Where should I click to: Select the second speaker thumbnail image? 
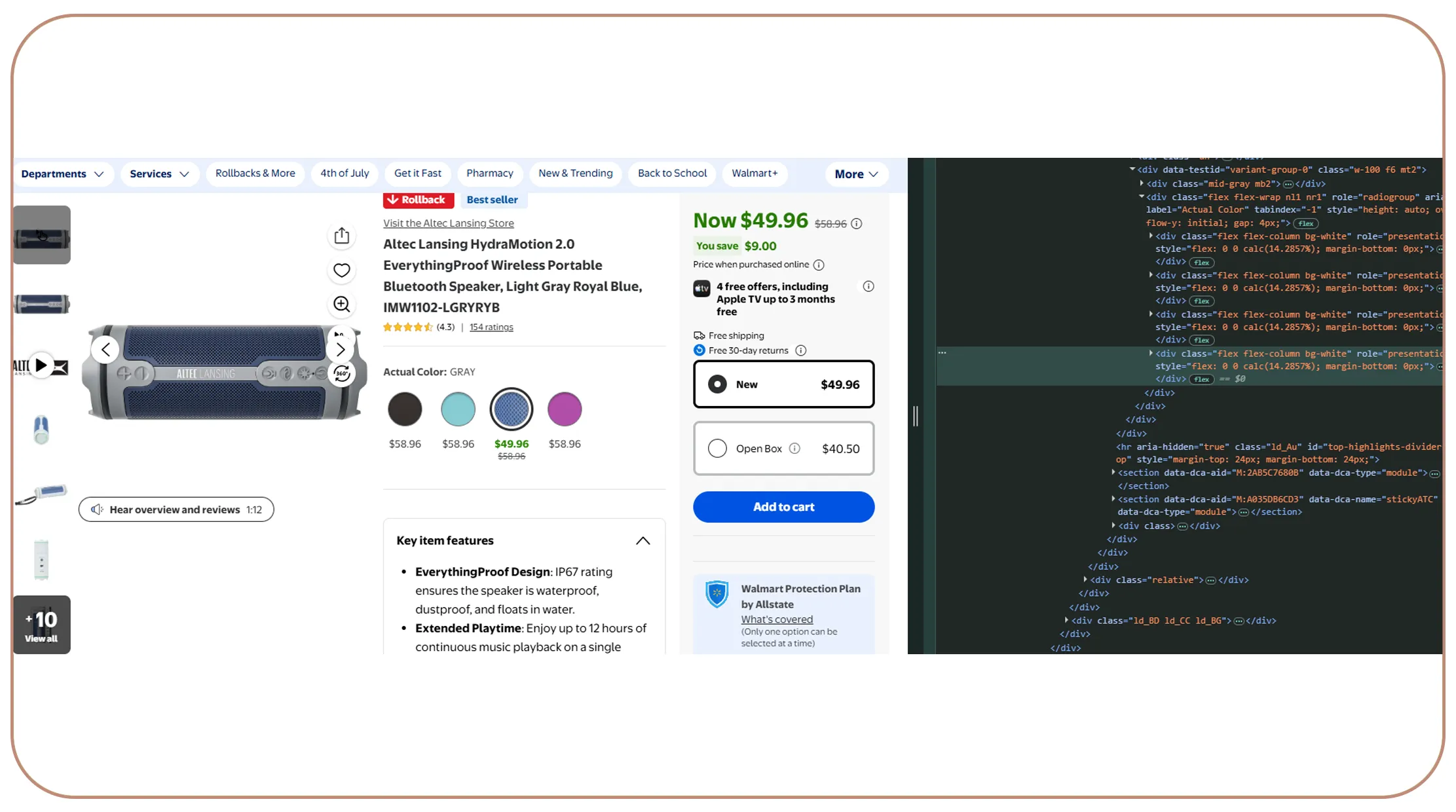[41, 304]
